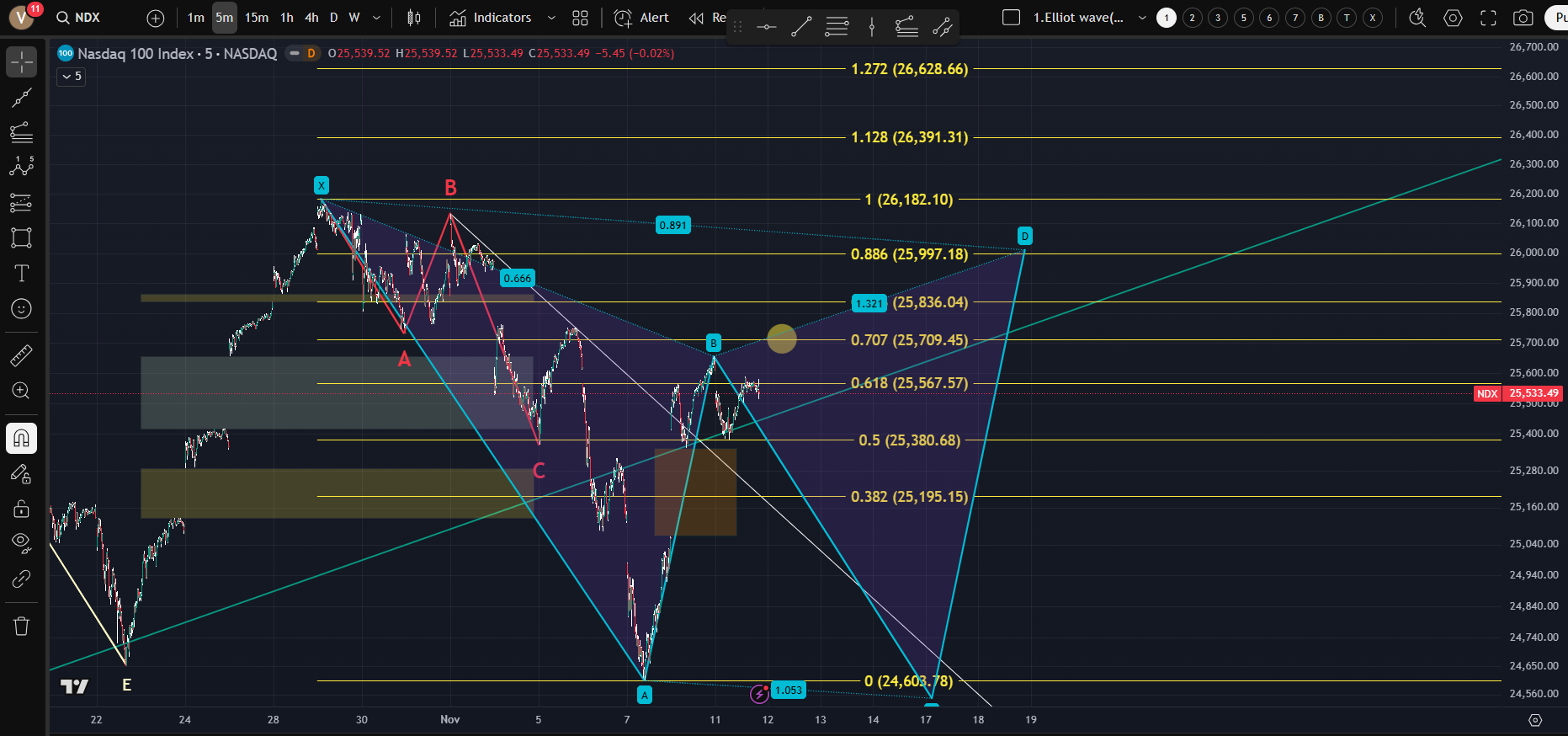Hide all drawings using the eye icon
The width and height of the screenshot is (1568, 736).
(x=21, y=541)
